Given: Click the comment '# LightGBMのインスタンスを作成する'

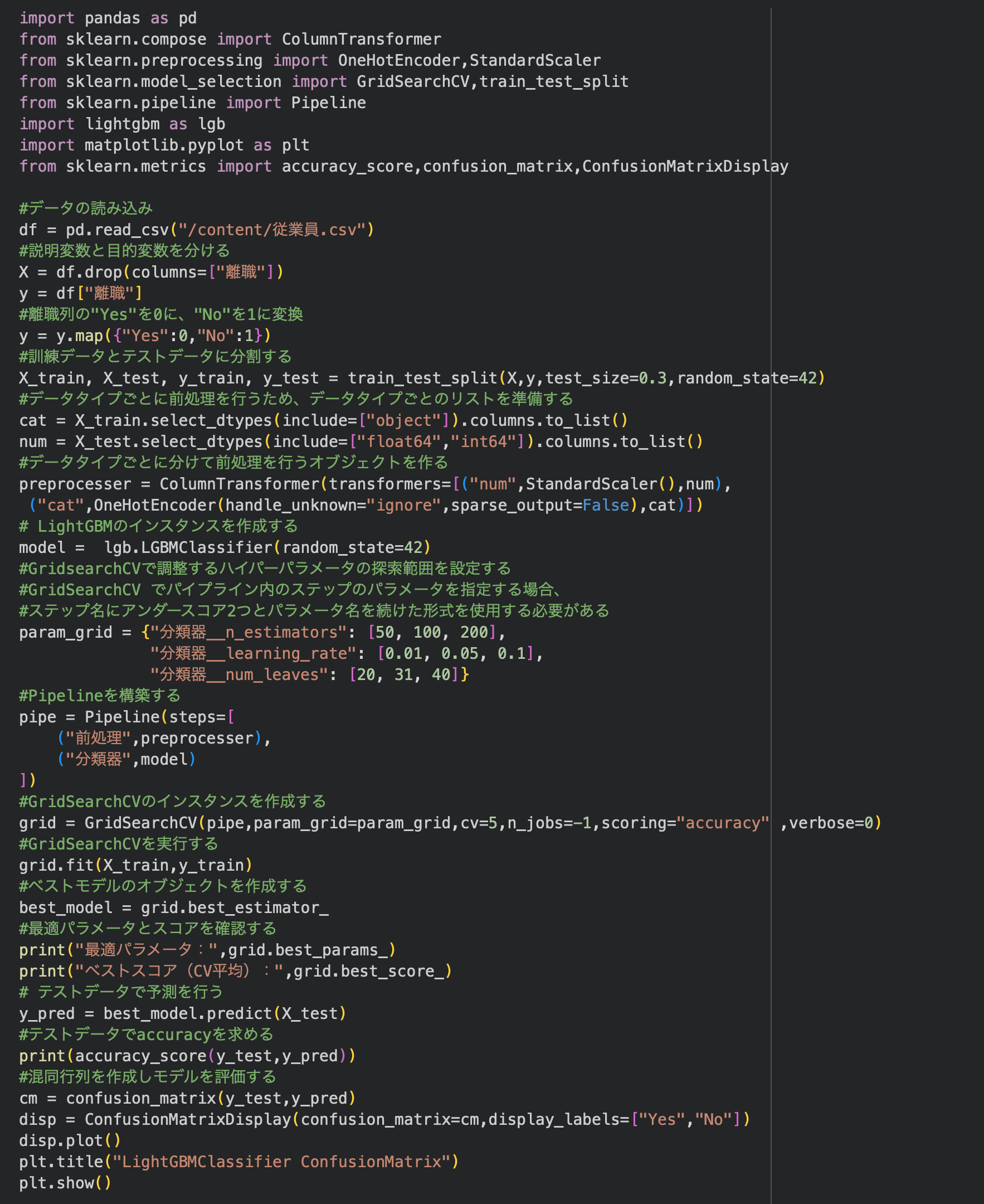Looking at the screenshot, I should pos(158,526).
